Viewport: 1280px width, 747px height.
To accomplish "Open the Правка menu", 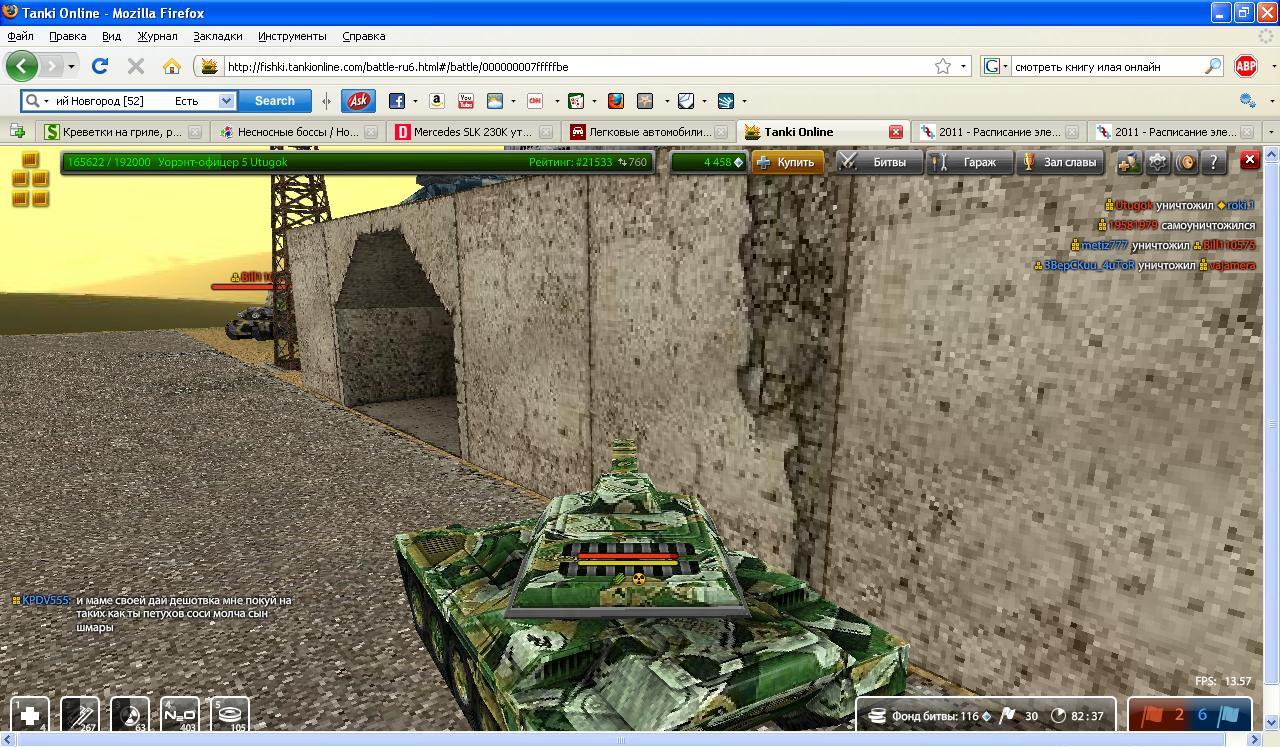I will [x=67, y=36].
